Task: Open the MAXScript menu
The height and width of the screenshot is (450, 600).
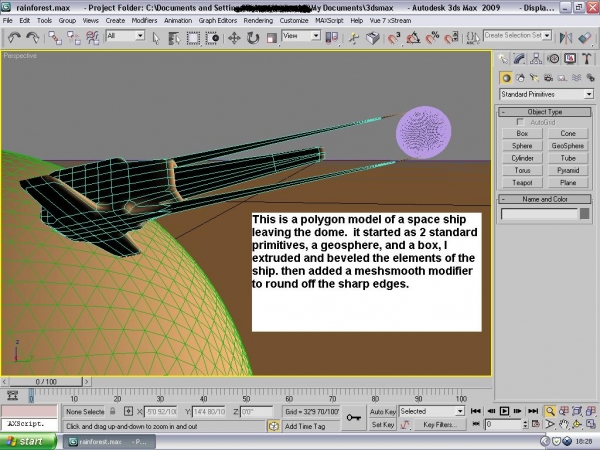Action: (329, 21)
